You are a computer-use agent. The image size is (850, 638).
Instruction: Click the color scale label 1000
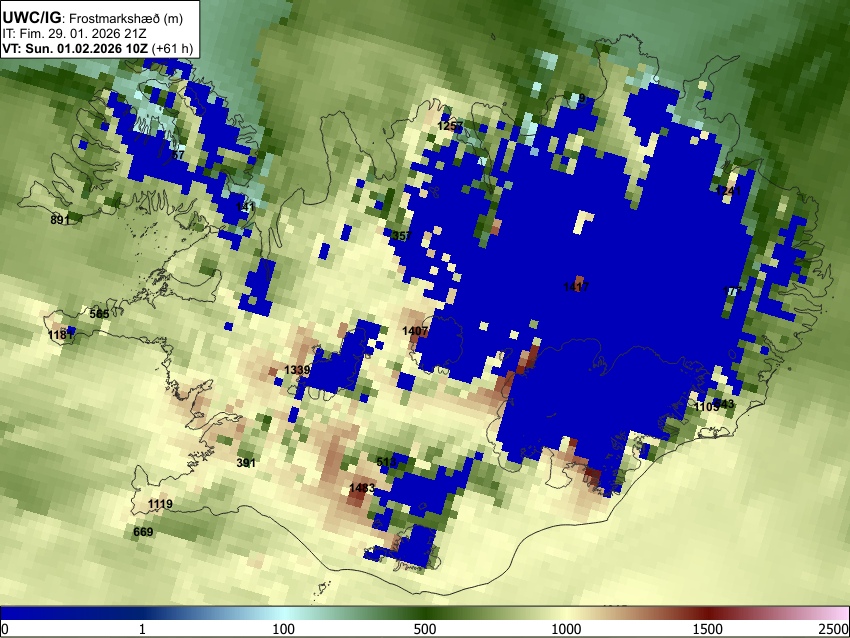click(x=566, y=629)
